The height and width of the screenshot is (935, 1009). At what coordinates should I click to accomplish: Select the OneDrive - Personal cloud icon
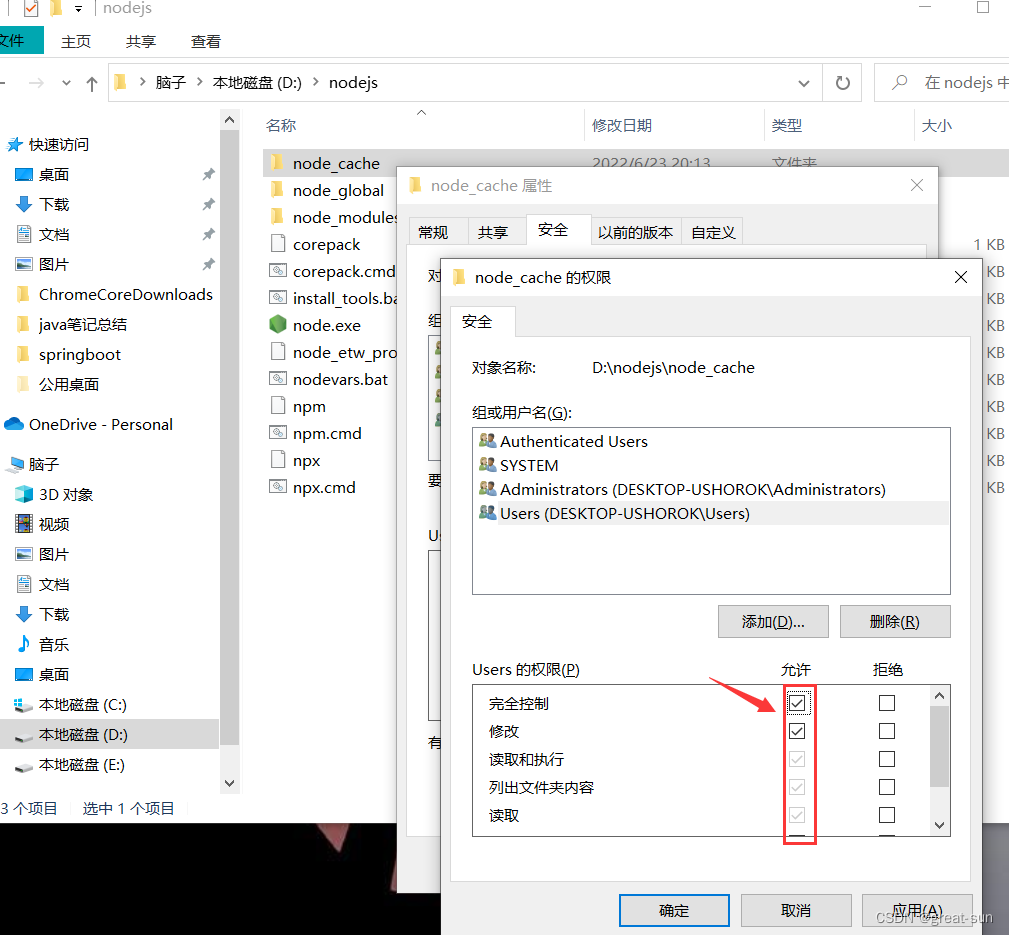tap(14, 424)
